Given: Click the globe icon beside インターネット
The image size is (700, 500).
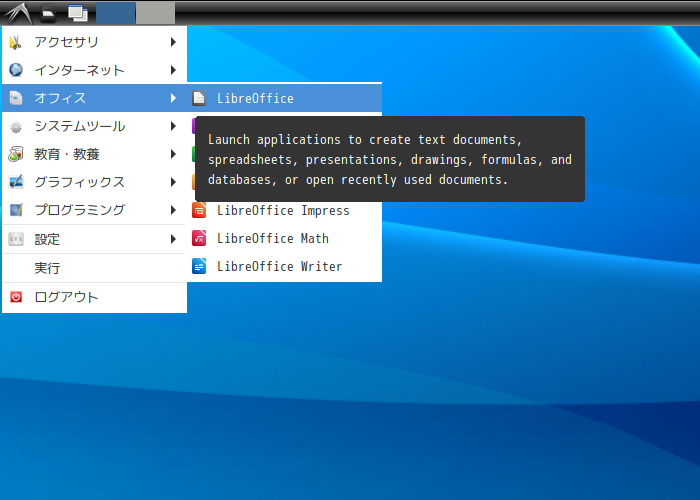Looking at the screenshot, I should click(16, 70).
